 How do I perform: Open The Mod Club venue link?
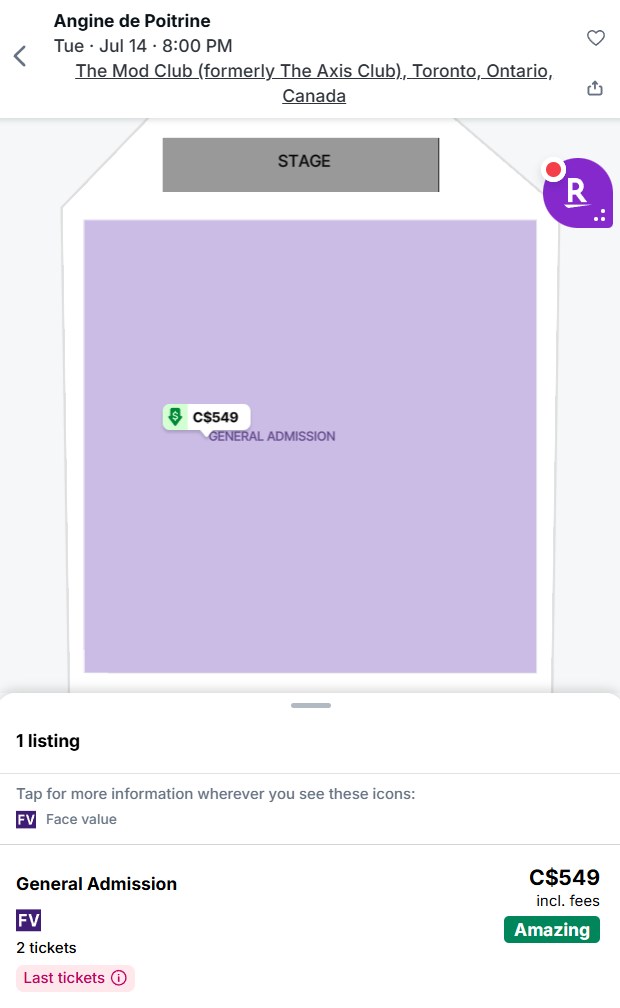click(313, 70)
